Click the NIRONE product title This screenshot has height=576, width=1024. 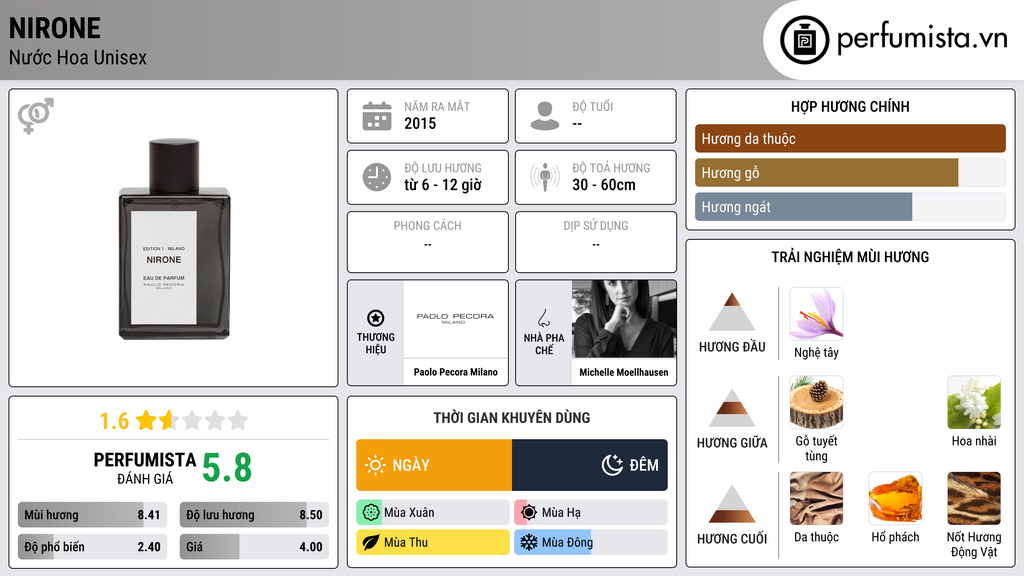[55, 28]
